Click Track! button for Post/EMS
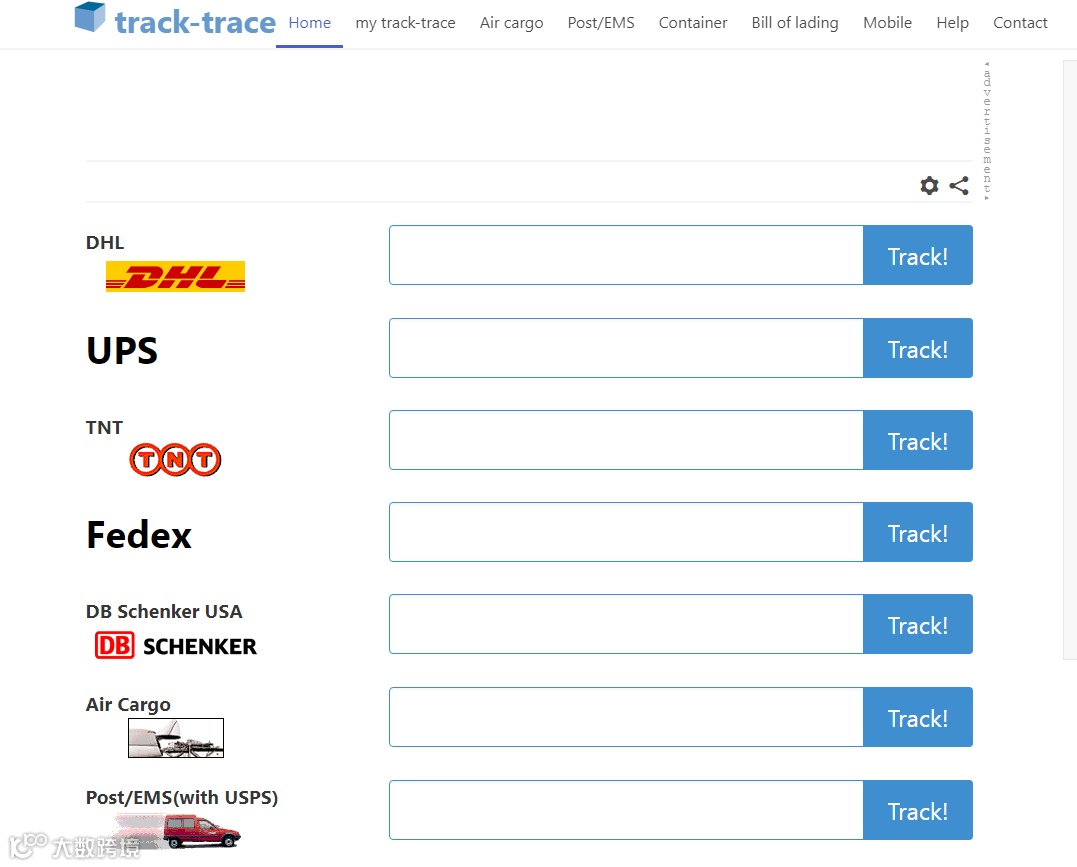 point(918,809)
